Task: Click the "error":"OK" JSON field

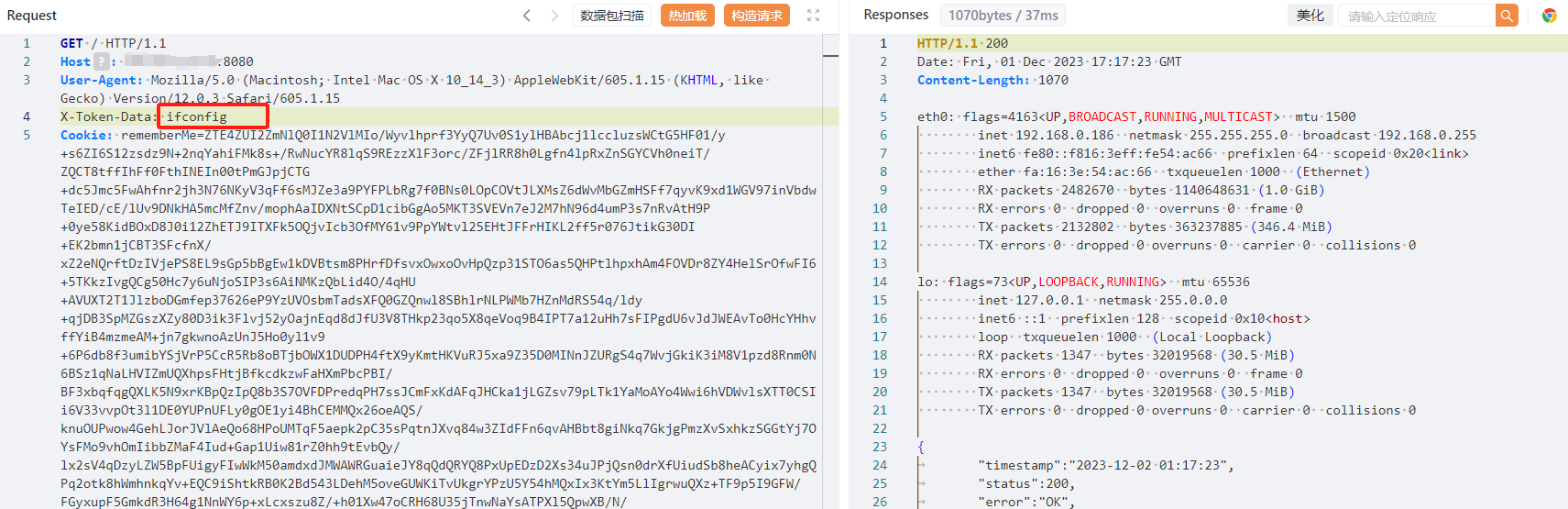Action: [1026, 502]
